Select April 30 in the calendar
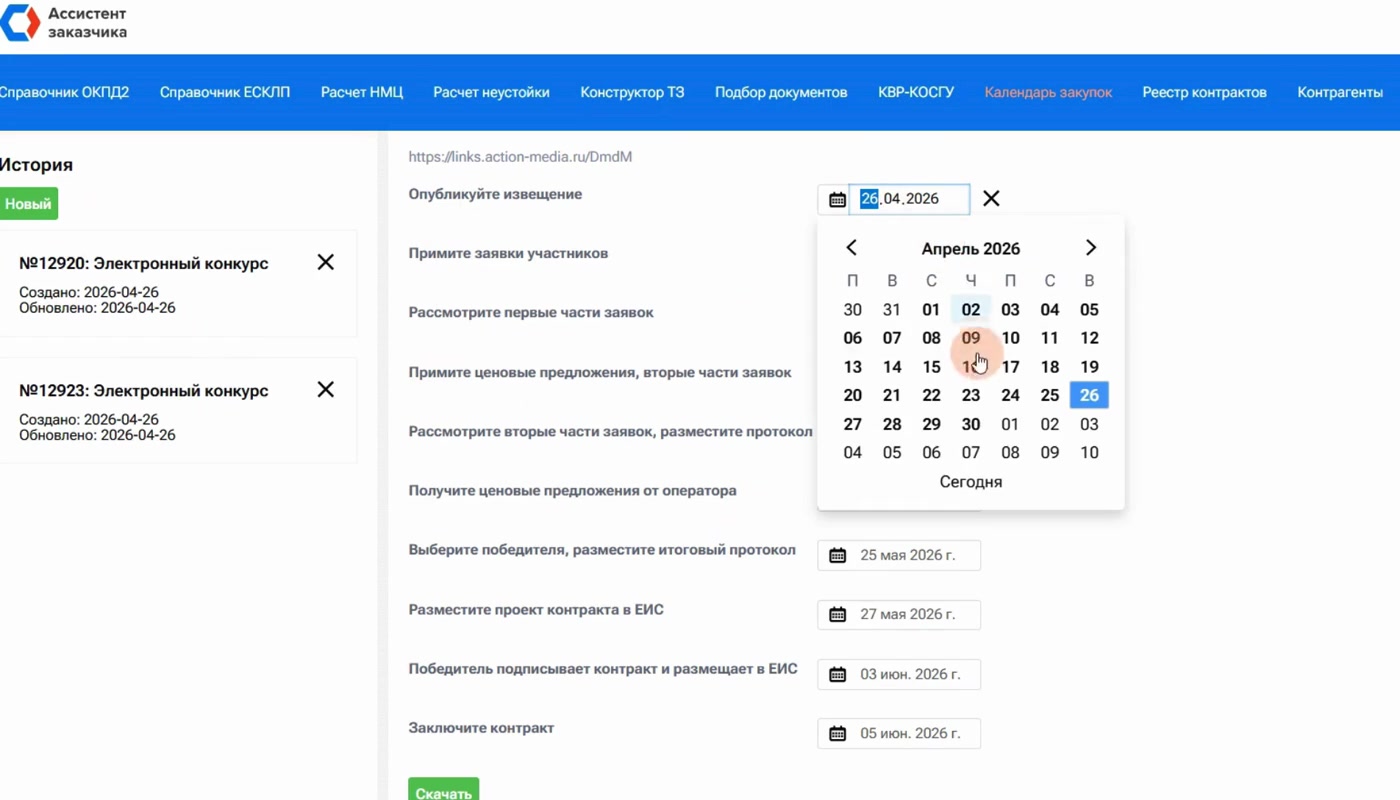The width and height of the screenshot is (1400, 800). 971,424
